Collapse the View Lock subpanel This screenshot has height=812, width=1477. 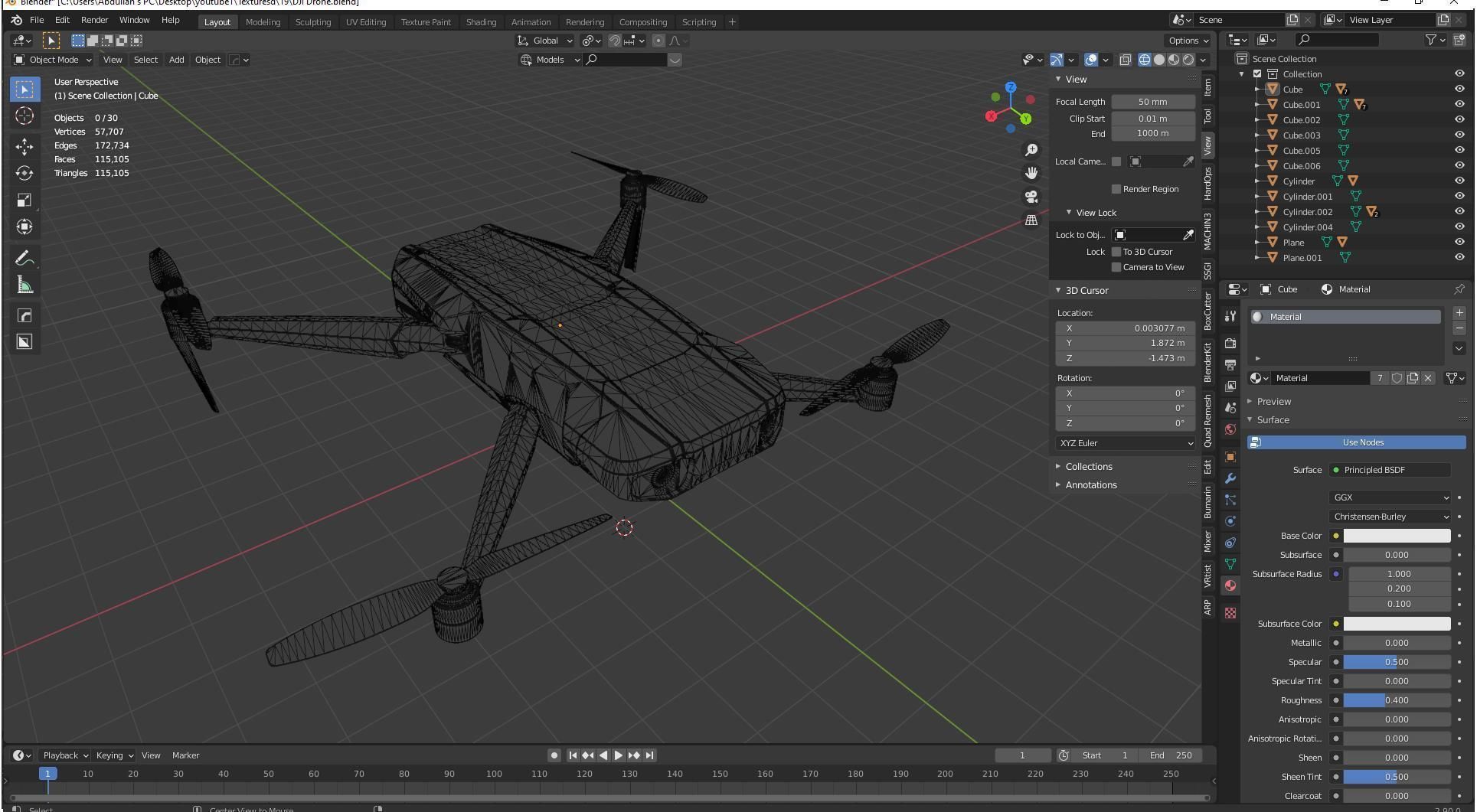pos(1096,213)
